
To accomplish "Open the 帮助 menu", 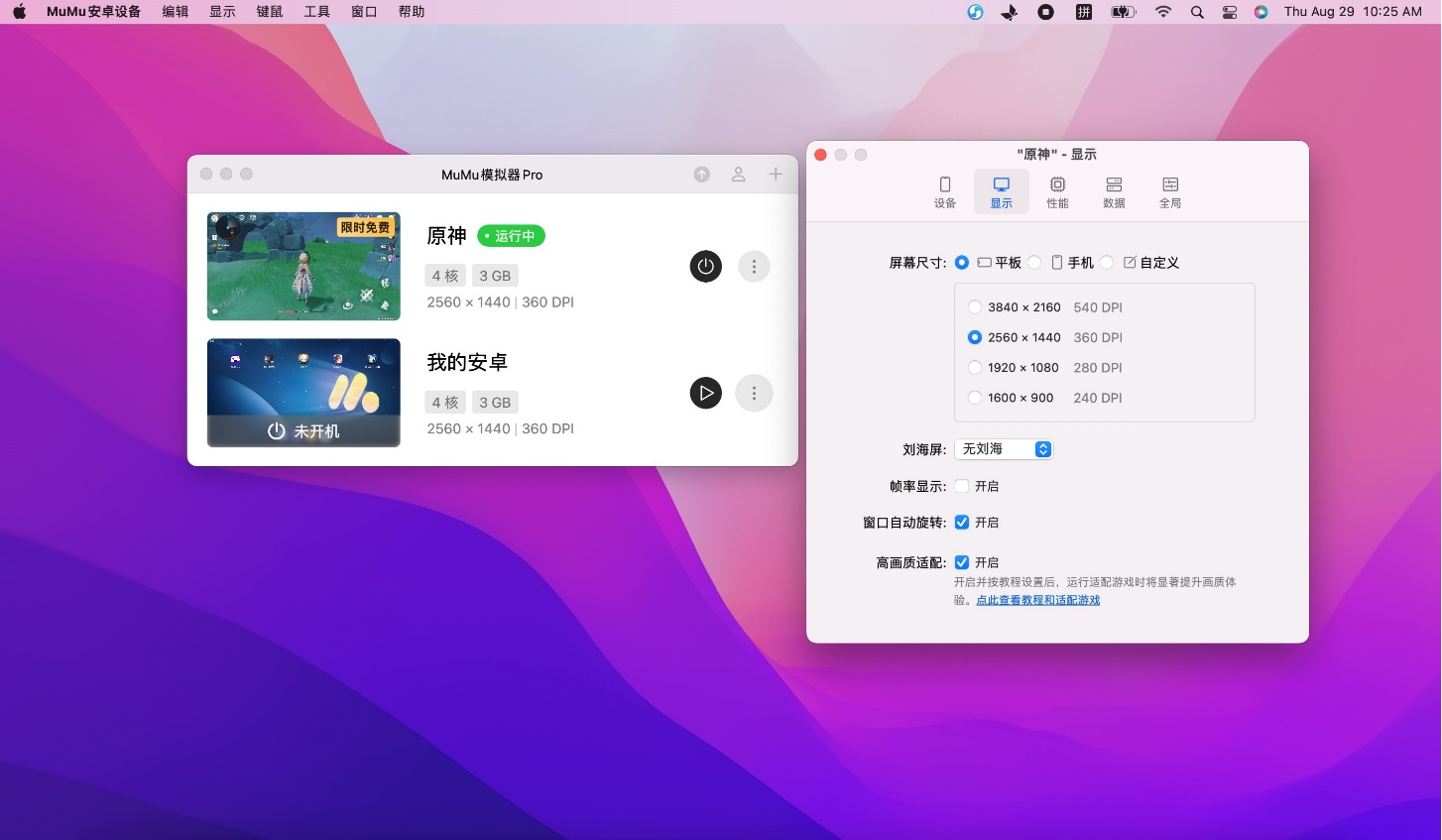I will coord(412,12).
